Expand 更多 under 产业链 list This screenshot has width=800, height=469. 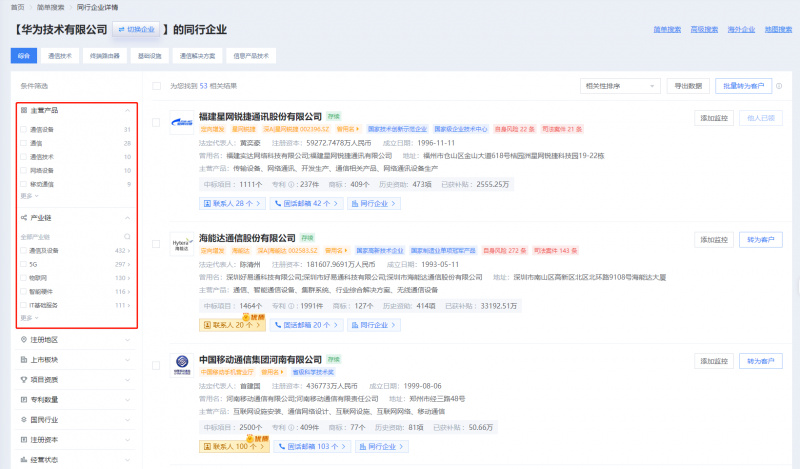[x=29, y=318]
